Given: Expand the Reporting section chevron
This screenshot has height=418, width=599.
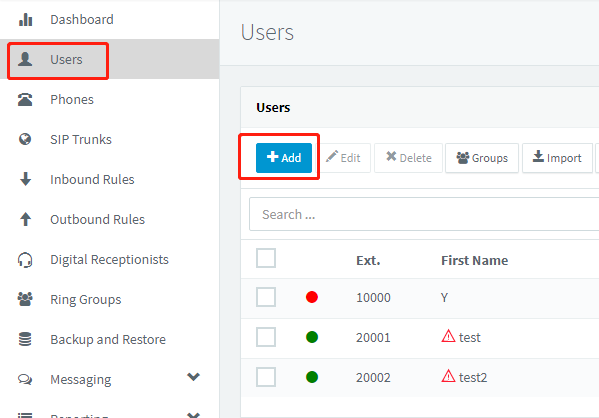Looking at the screenshot, I should coord(194,415).
